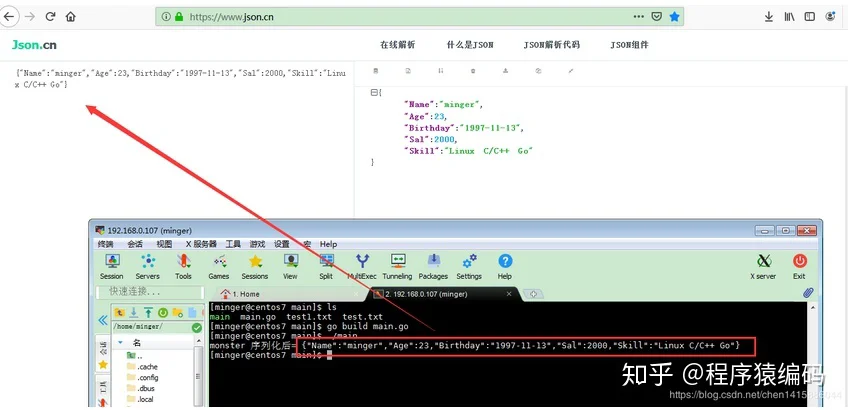
Task: Open the page actions ellipsis menu
Action: pos(639,17)
